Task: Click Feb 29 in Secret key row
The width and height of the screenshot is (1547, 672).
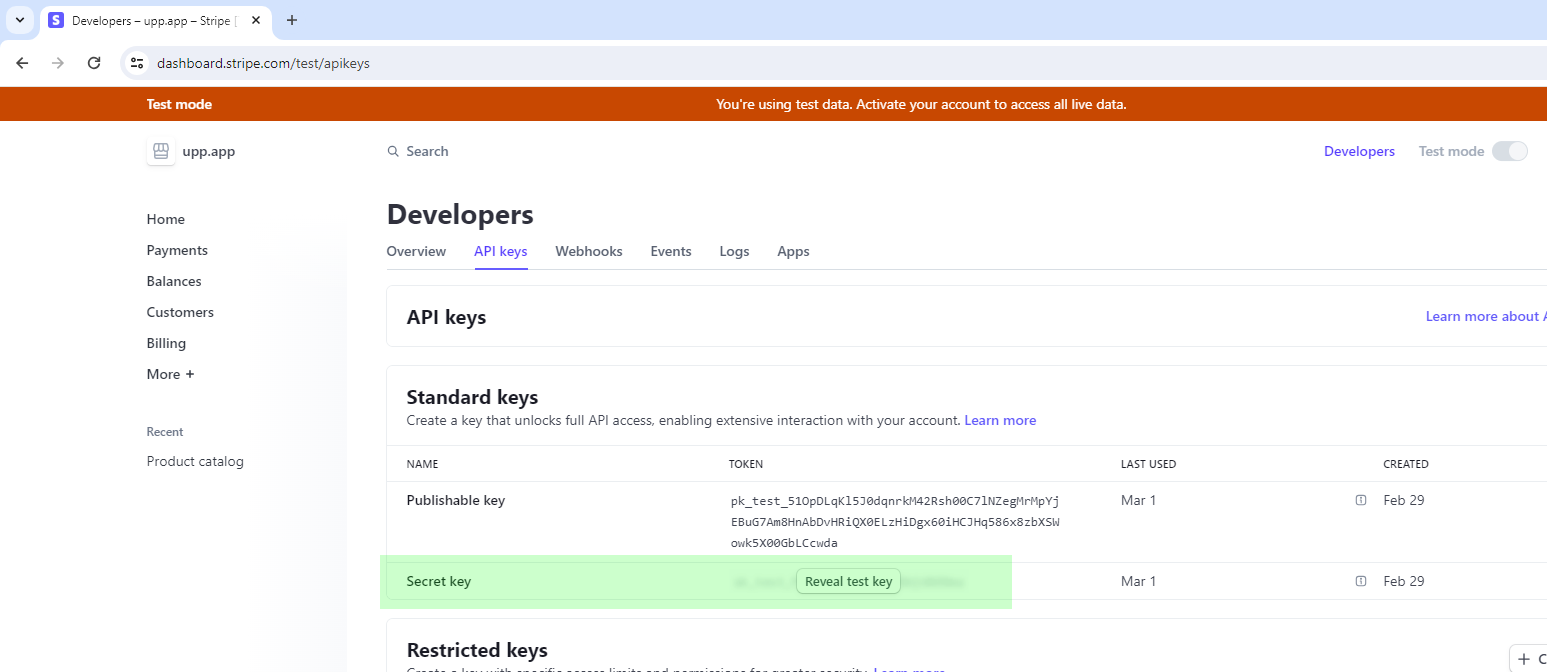Action: pyautogui.click(x=1404, y=581)
